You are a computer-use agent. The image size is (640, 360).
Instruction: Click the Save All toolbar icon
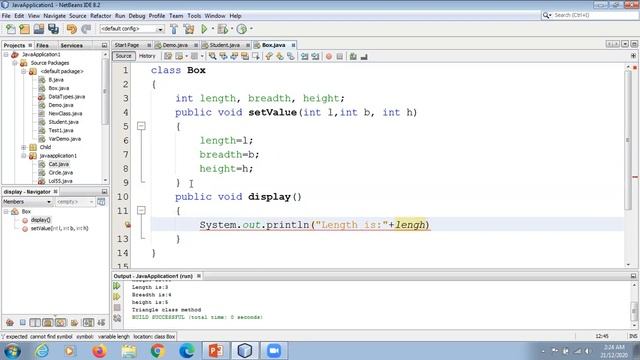[53, 29]
